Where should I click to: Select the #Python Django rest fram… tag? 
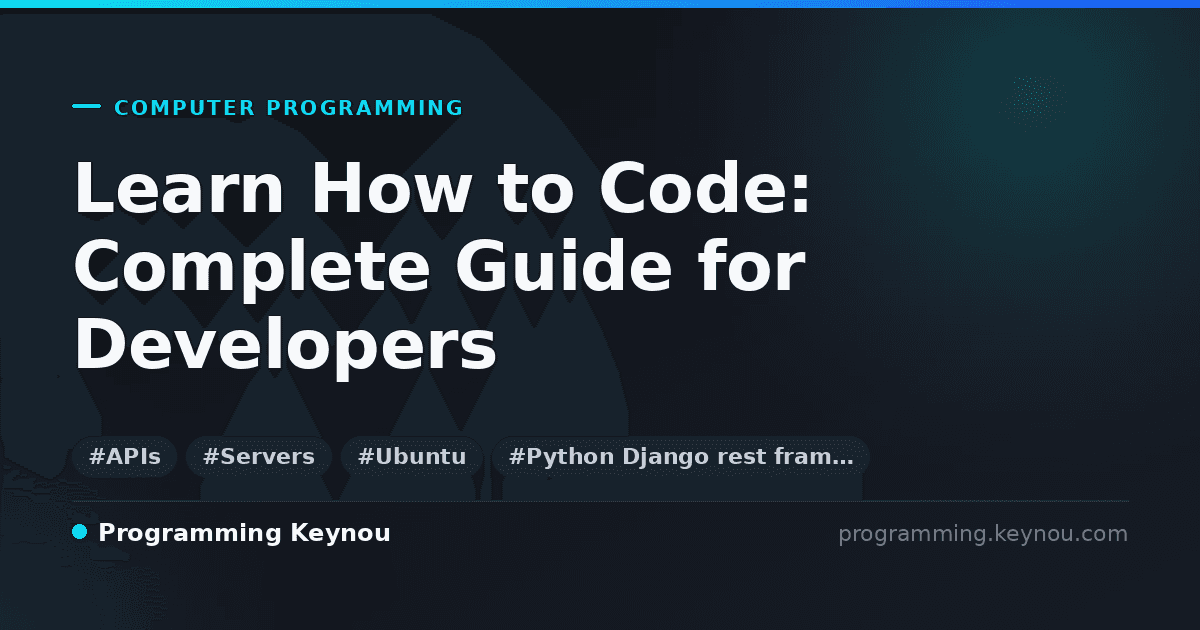(681, 457)
